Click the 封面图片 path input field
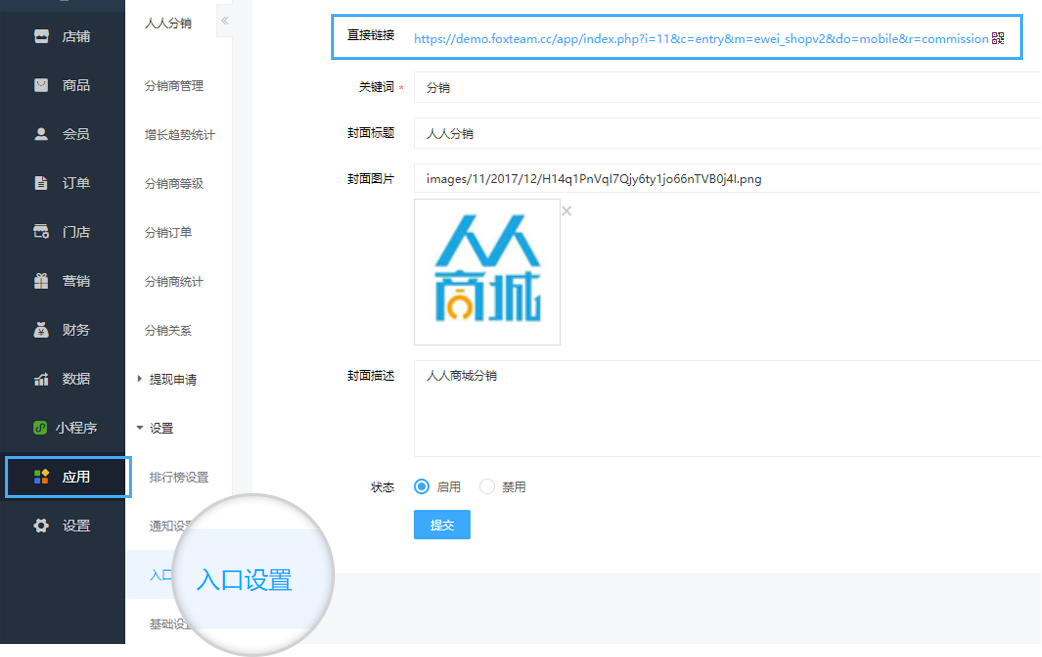1042x657 pixels. pyautogui.click(x=728, y=178)
